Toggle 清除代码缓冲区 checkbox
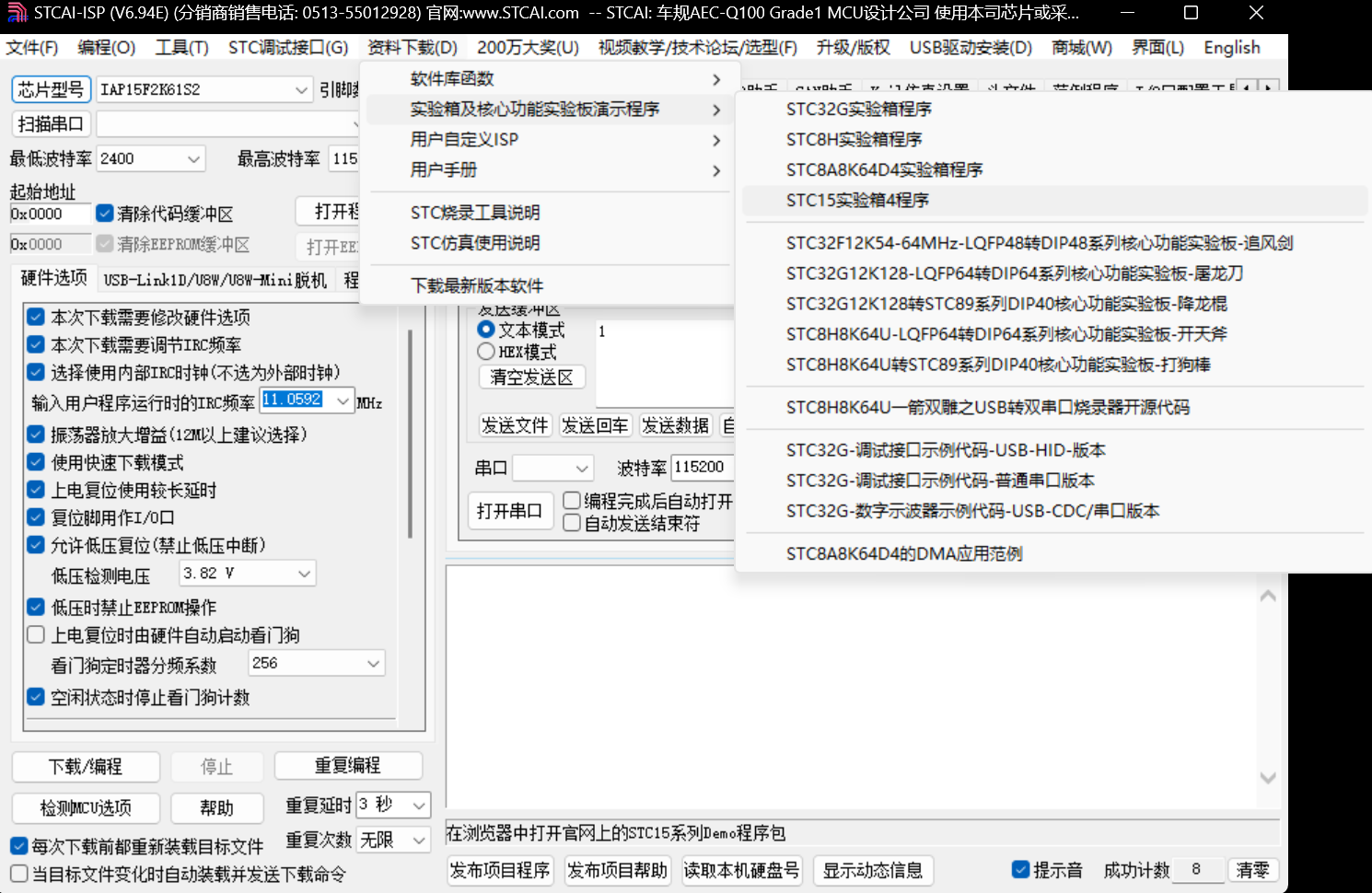 pos(105,214)
